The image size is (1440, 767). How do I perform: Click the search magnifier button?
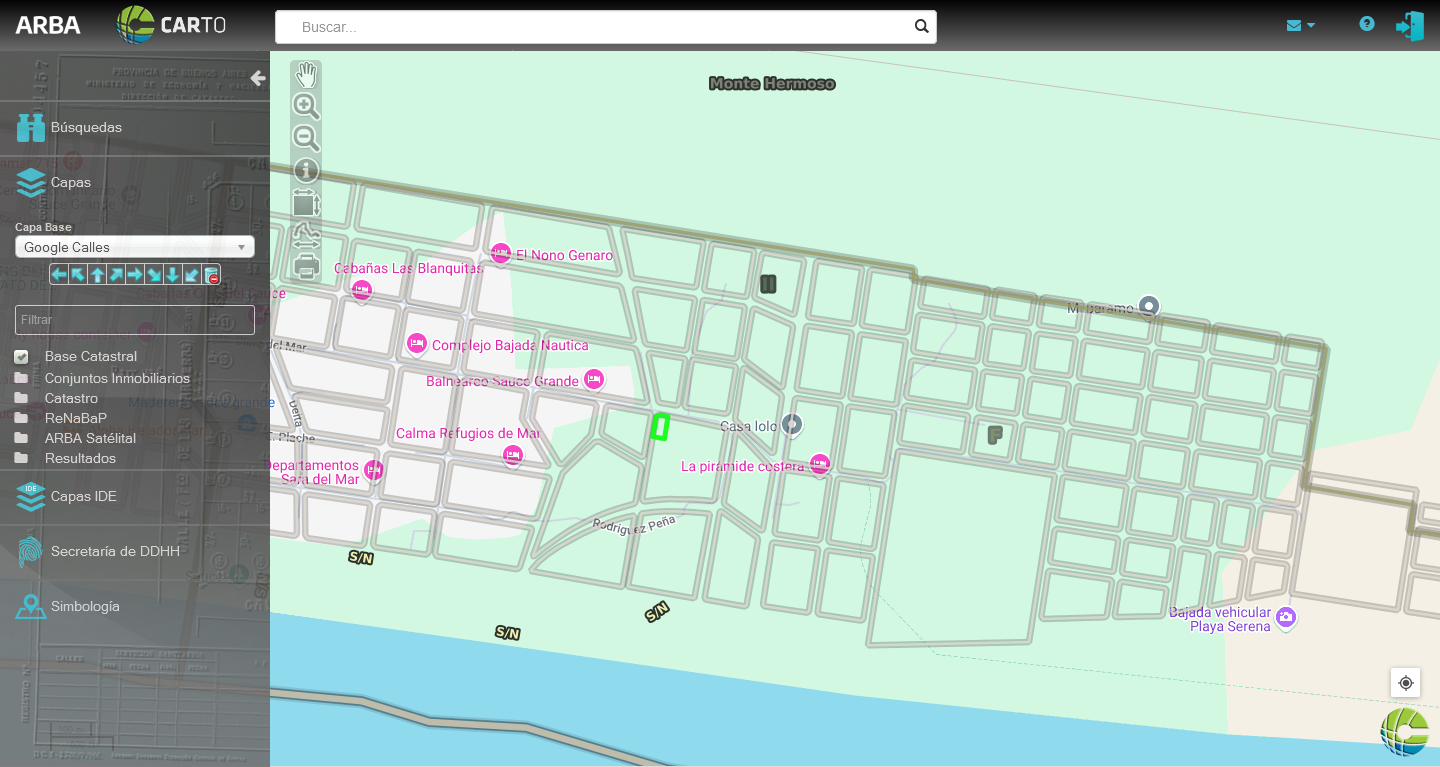click(921, 27)
